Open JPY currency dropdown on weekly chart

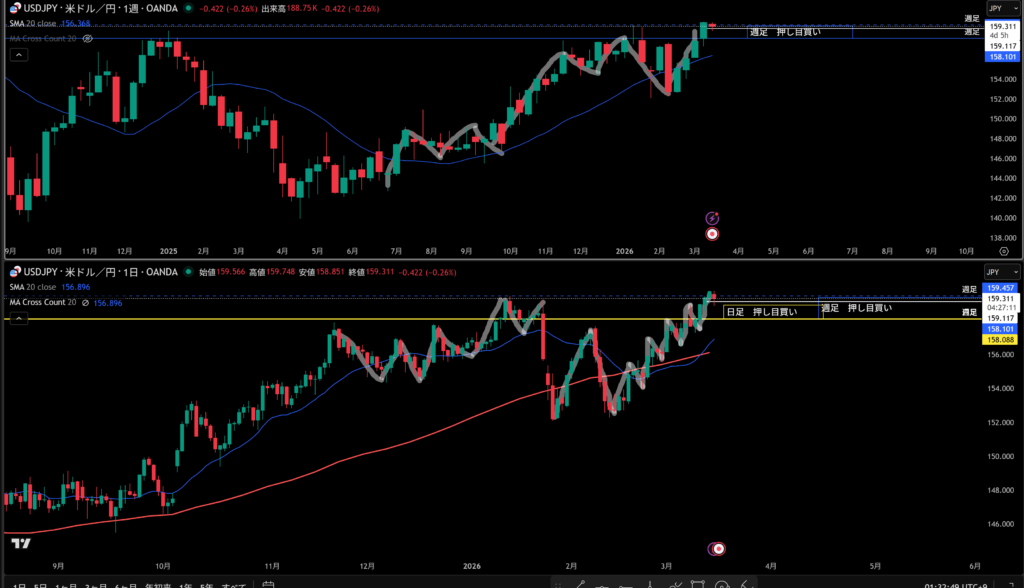(1001, 7)
